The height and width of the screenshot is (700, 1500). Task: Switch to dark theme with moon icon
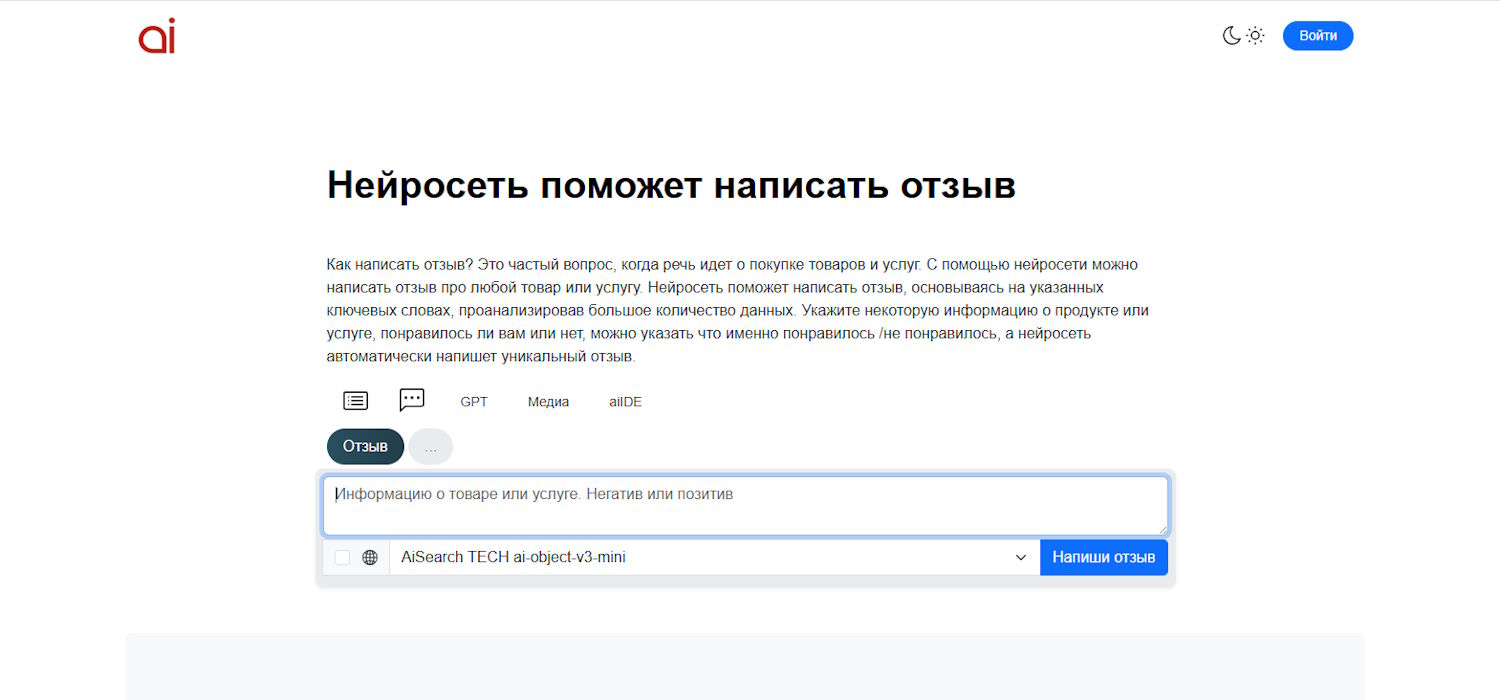click(x=1232, y=36)
